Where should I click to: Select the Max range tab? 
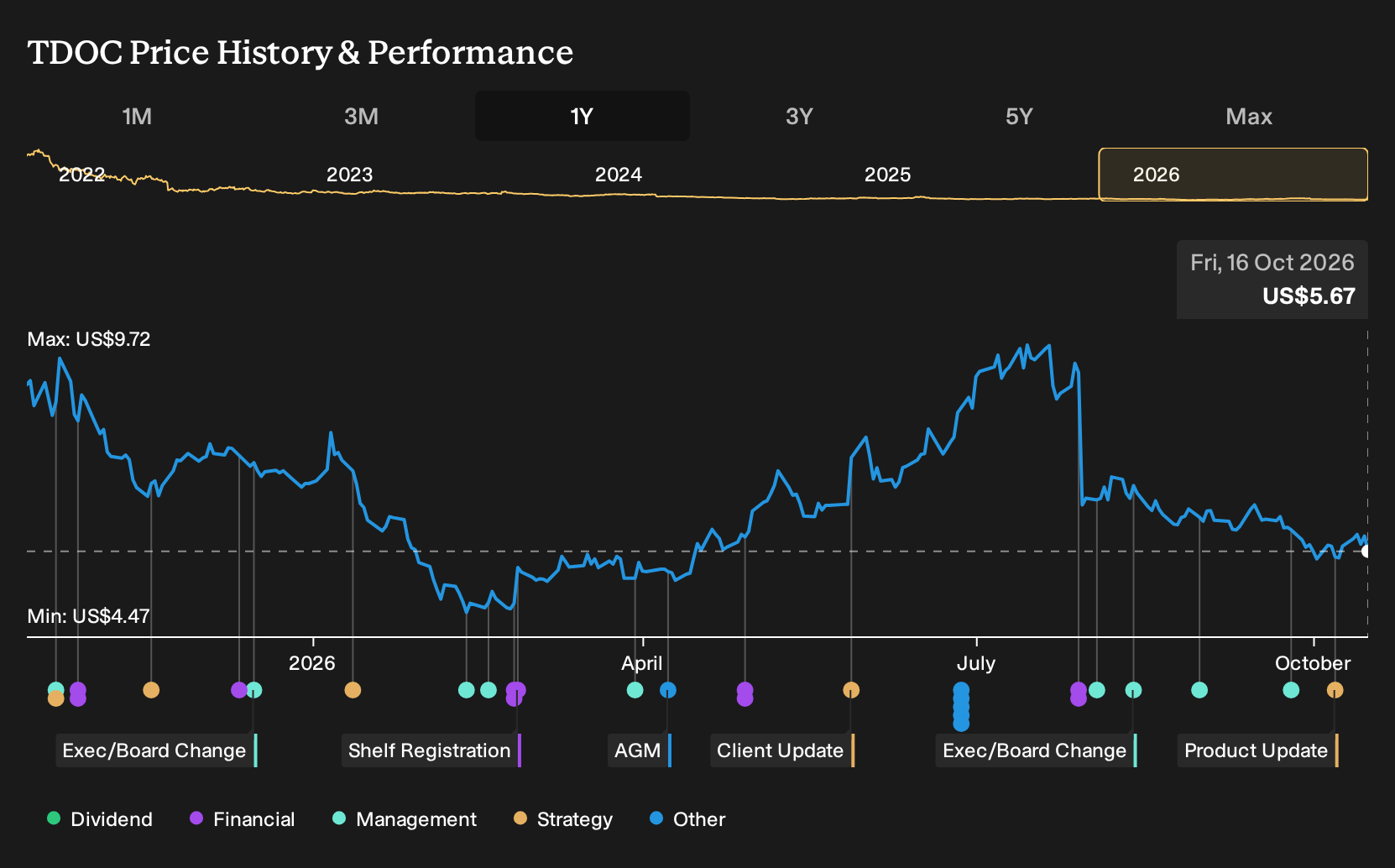(x=1249, y=116)
